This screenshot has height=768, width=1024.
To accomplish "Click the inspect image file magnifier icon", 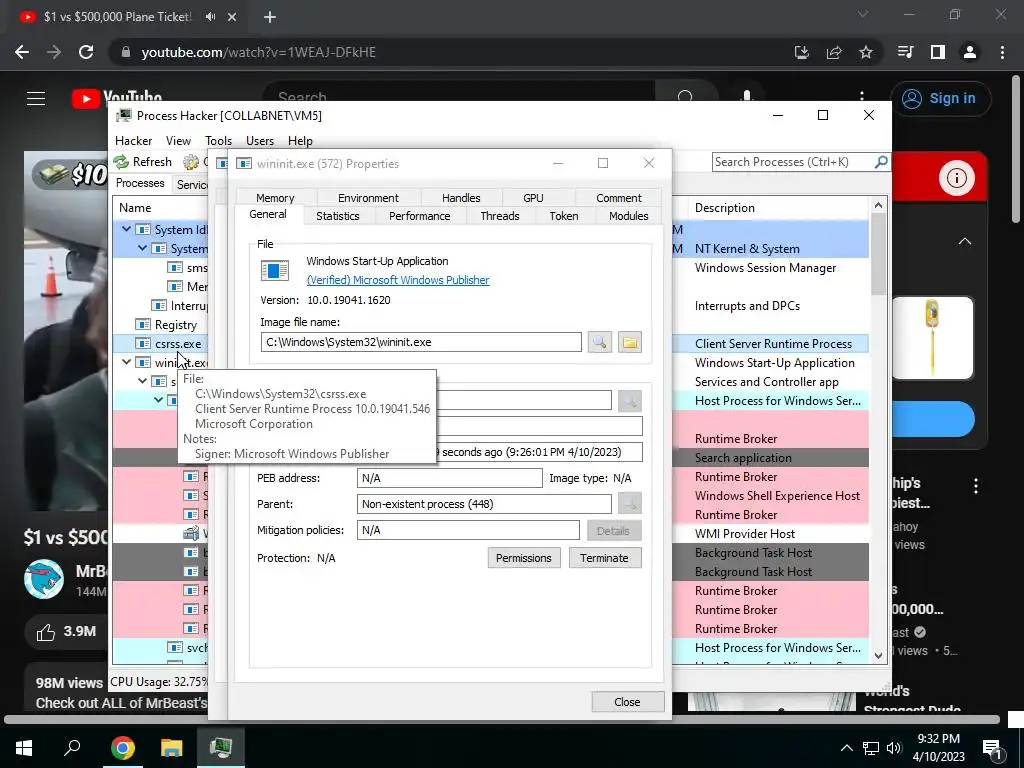I will pyautogui.click(x=600, y=342).
